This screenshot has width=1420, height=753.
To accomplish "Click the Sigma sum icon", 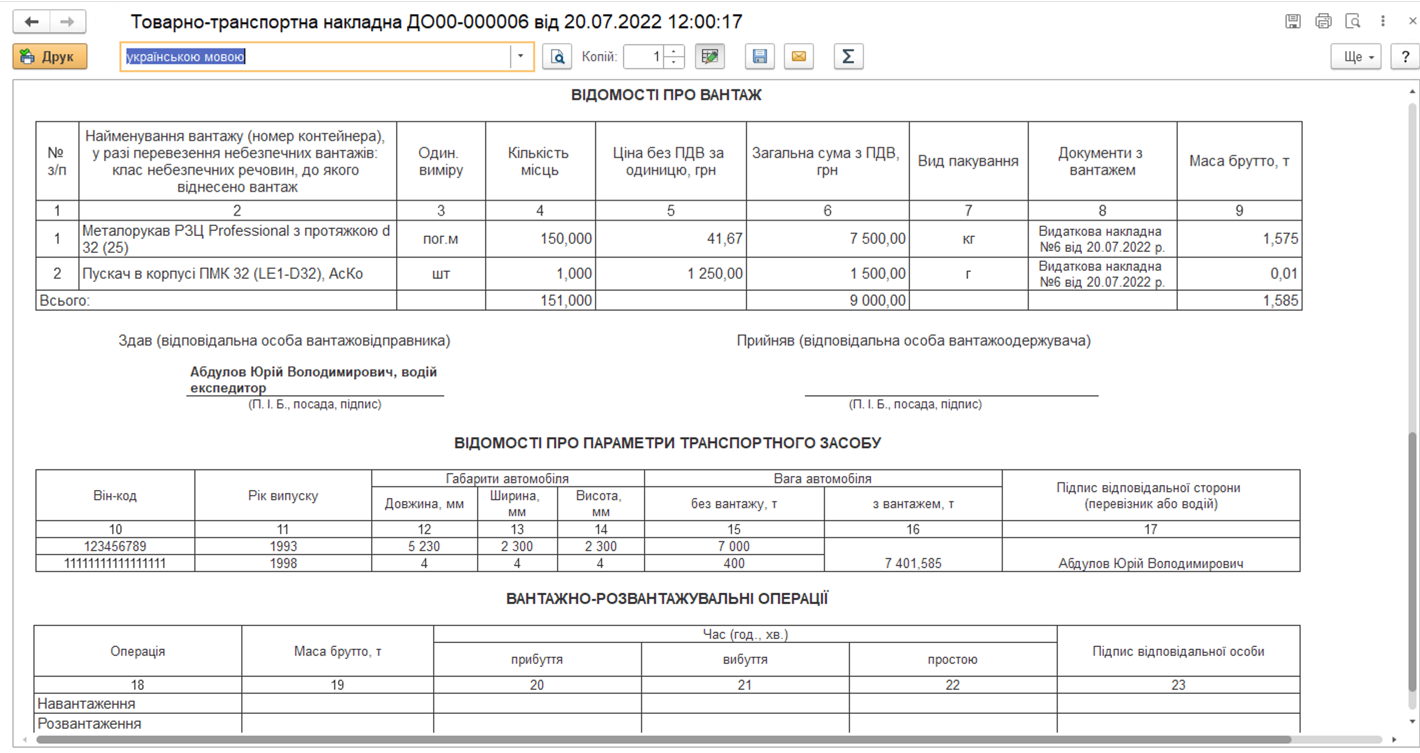I will pos(847,57).
